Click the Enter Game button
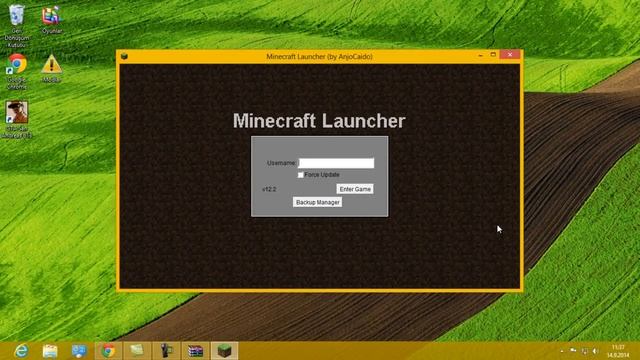 click(355, 189)
